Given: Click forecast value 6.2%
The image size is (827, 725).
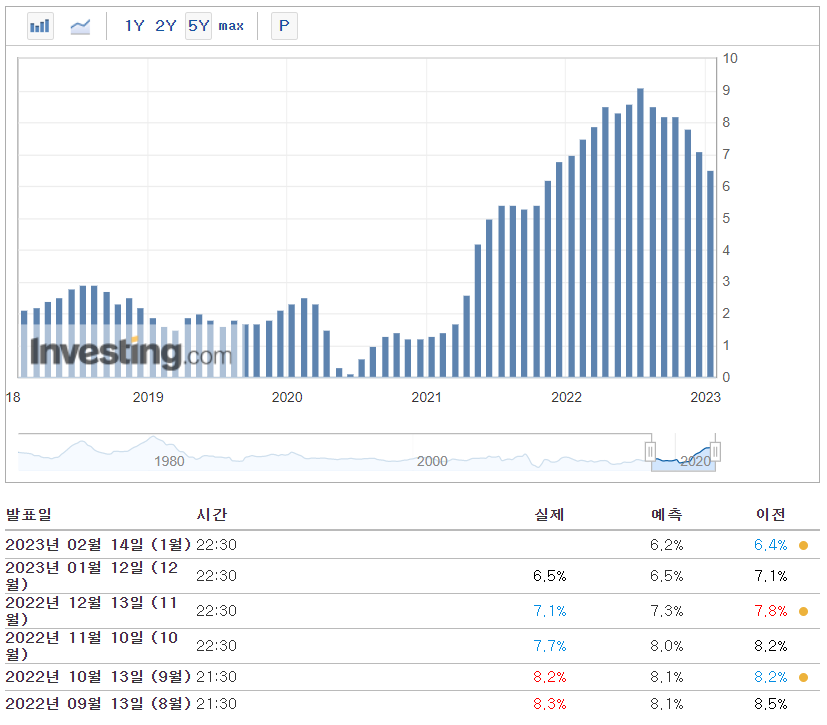Looking at the screenshot, I should pyautogui.click(x=666, y=545).
